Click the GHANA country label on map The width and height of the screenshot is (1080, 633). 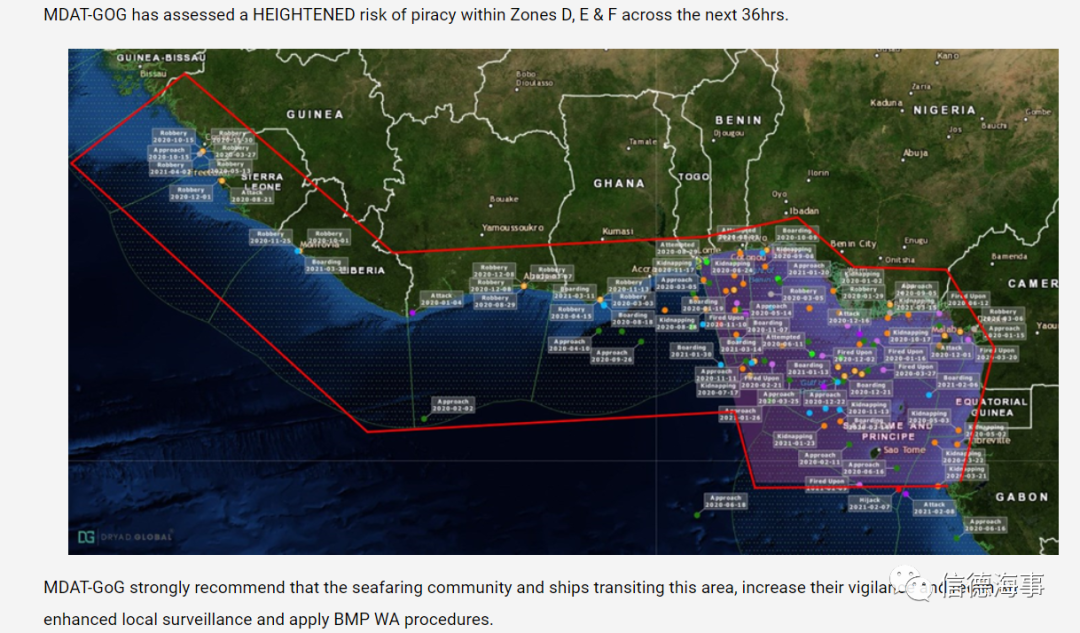tap(619, 184)
